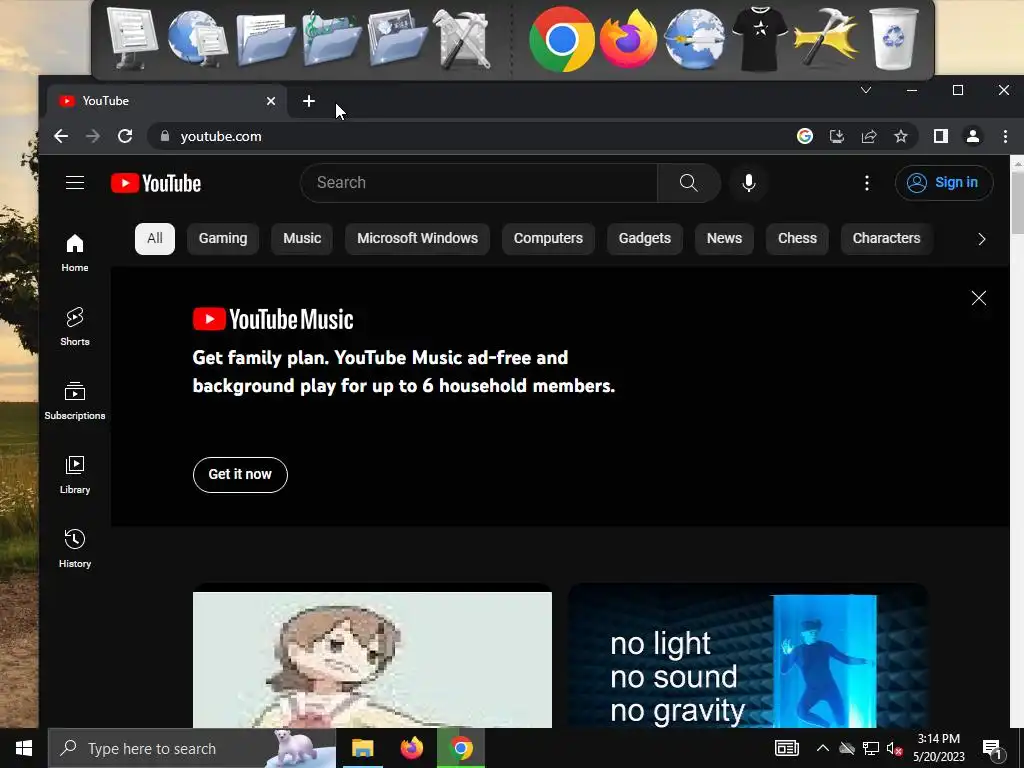Viewport: 1024px width, 768px height.
Task: Select the Music filter chip
Action: [302, 238]
